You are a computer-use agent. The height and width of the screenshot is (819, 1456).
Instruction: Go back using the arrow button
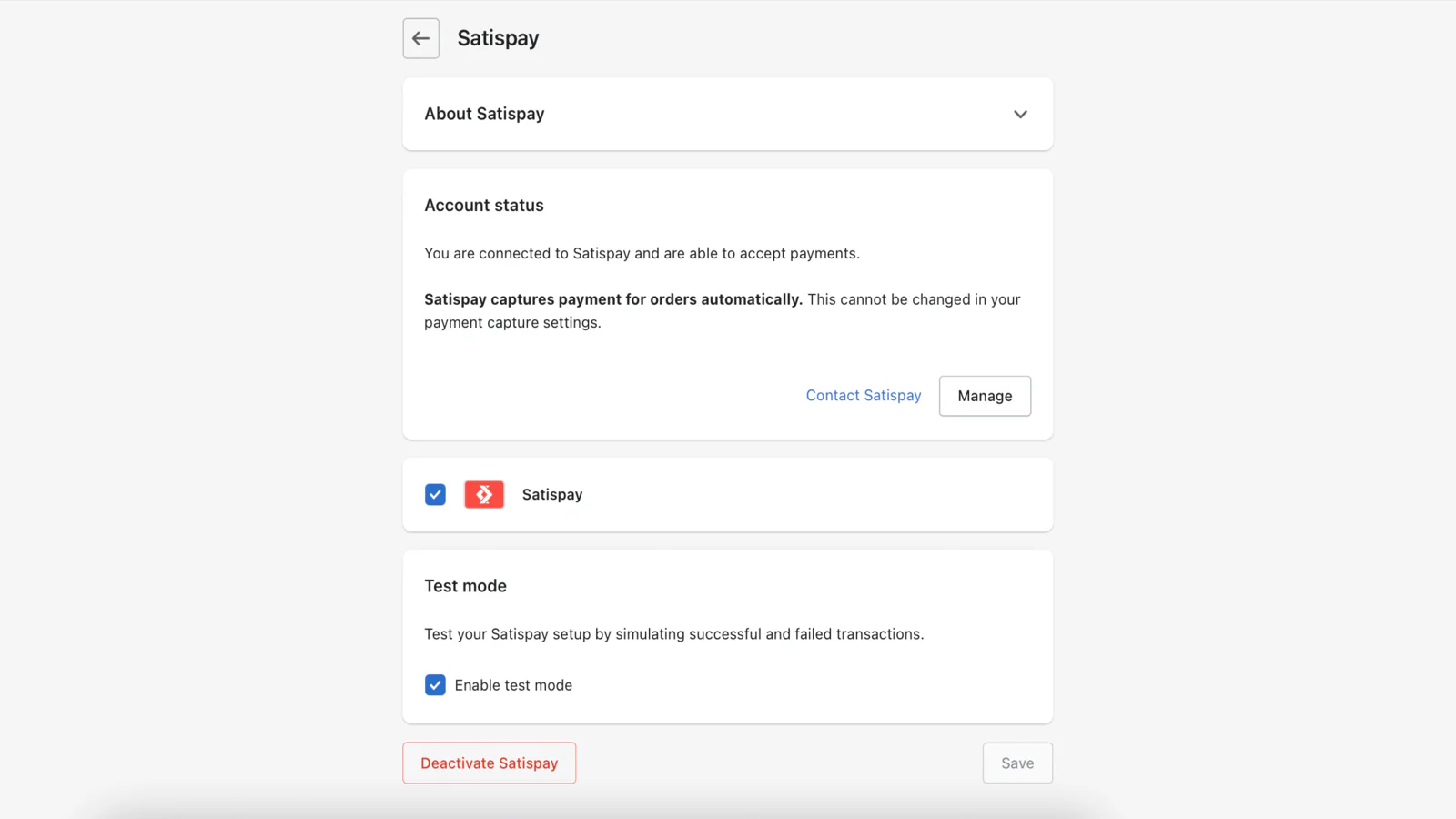tap(420, 38)
